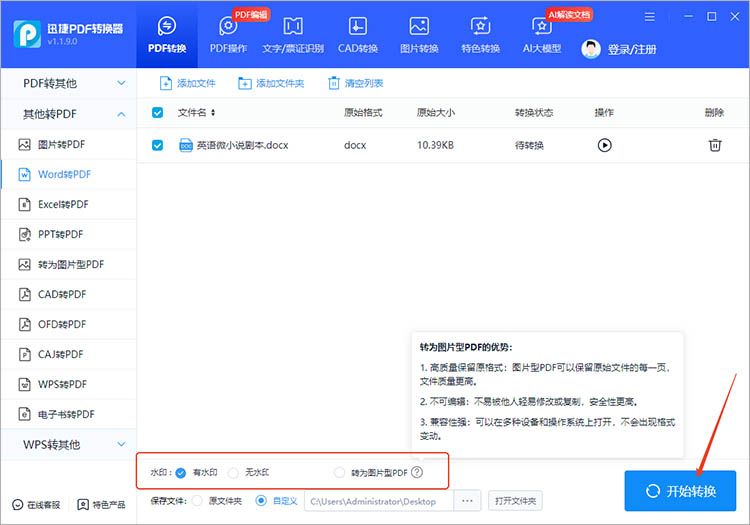The image size is (750, 525).
Task: Click the 英语微小说剧本.docx file name
Action: click(243, 145)
